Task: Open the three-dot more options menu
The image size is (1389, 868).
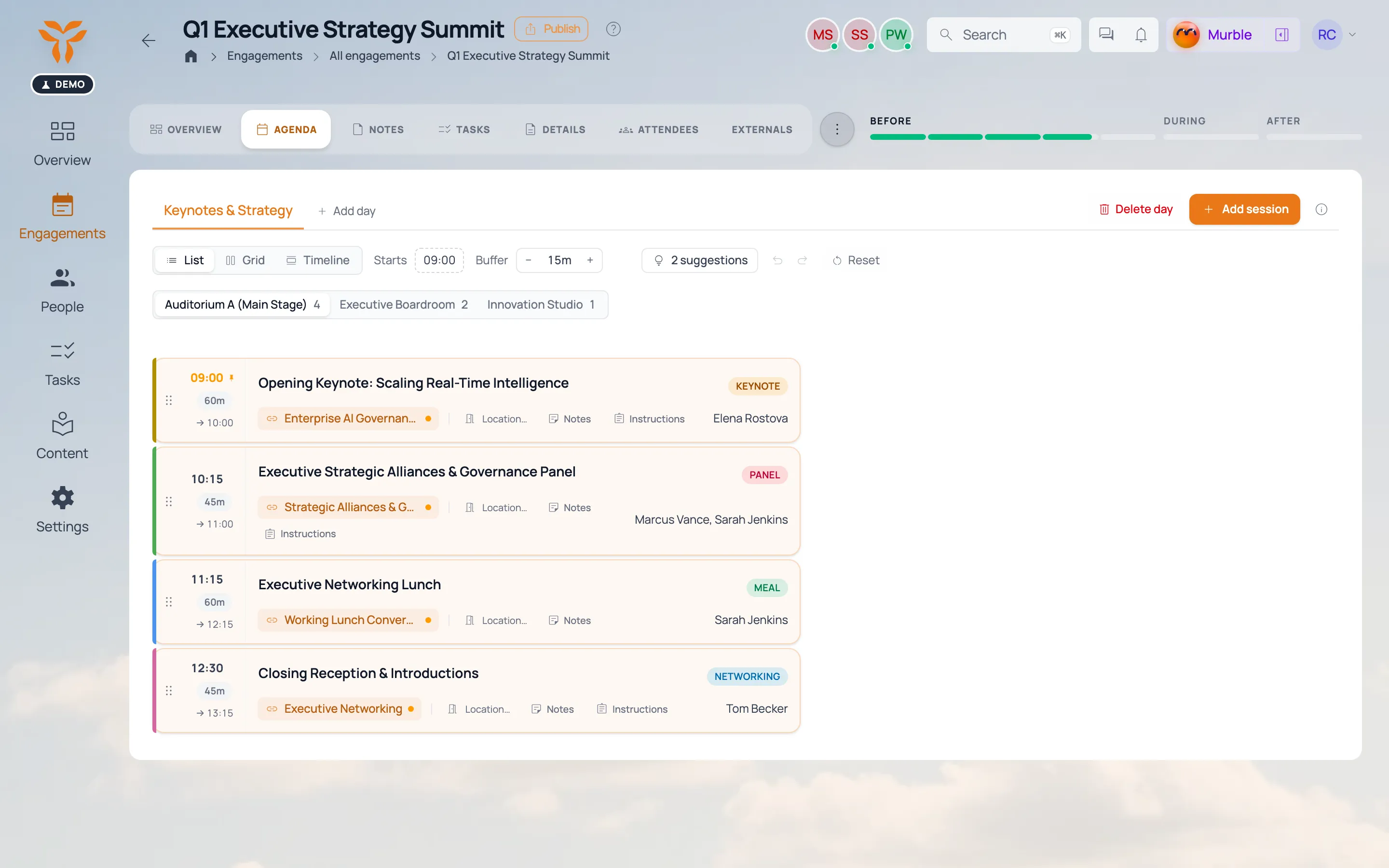Action: point(837,129)
